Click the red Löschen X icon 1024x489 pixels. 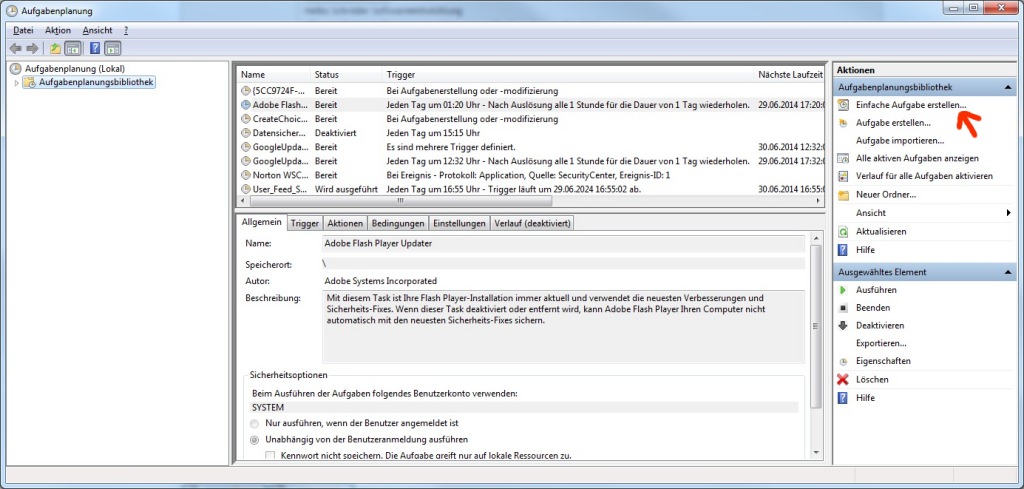844,379
